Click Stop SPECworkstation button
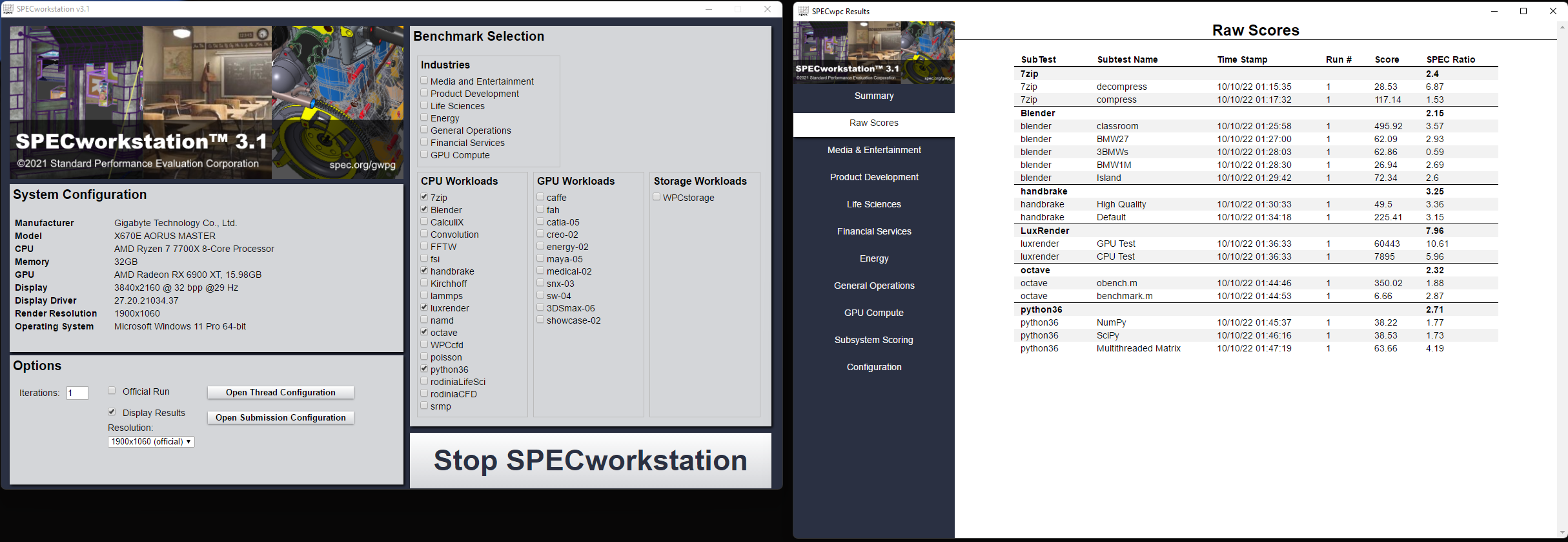Viewport: 1568px width, 542px height. tap(590, 461)
